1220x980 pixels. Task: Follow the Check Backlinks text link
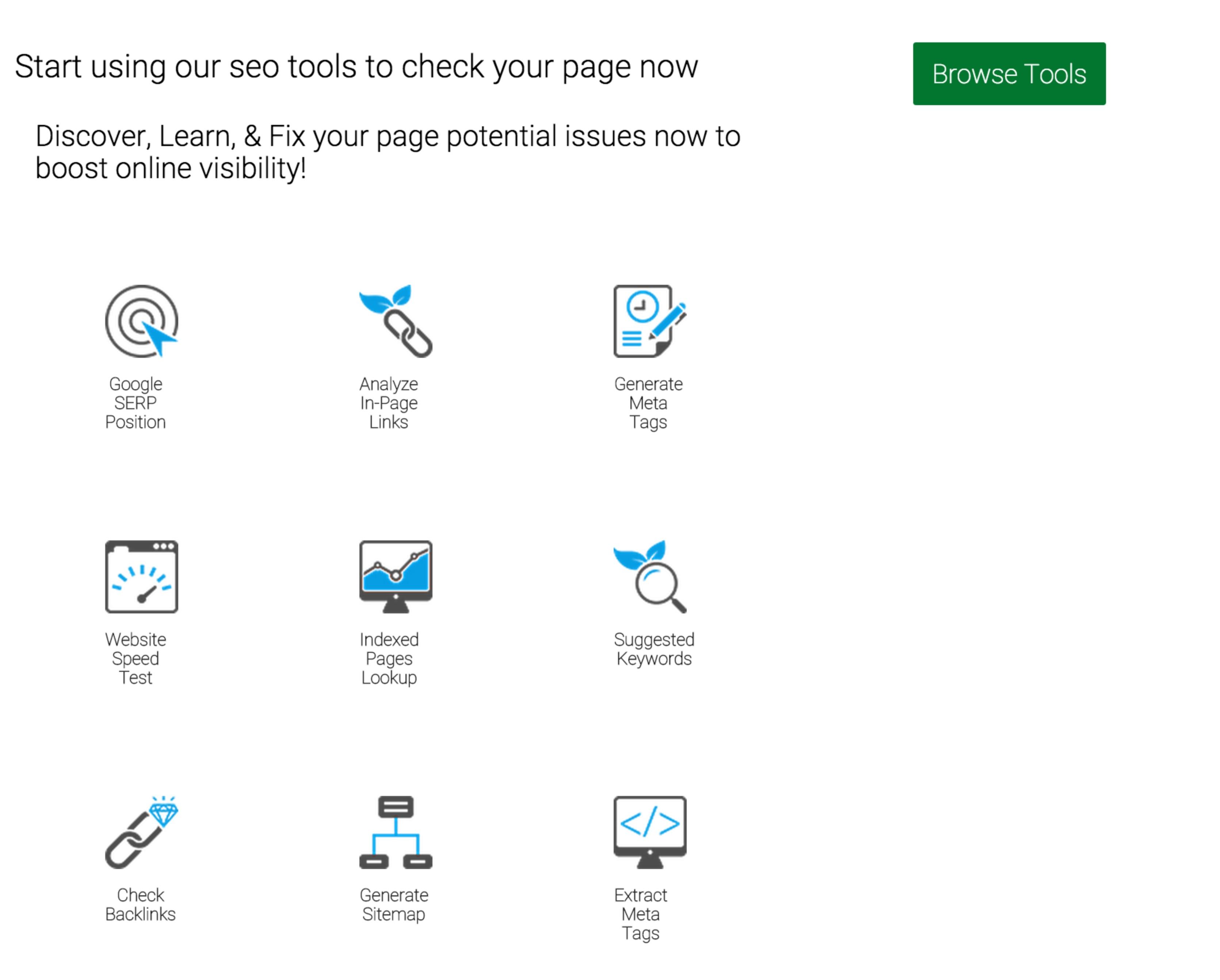pos(140,904)
